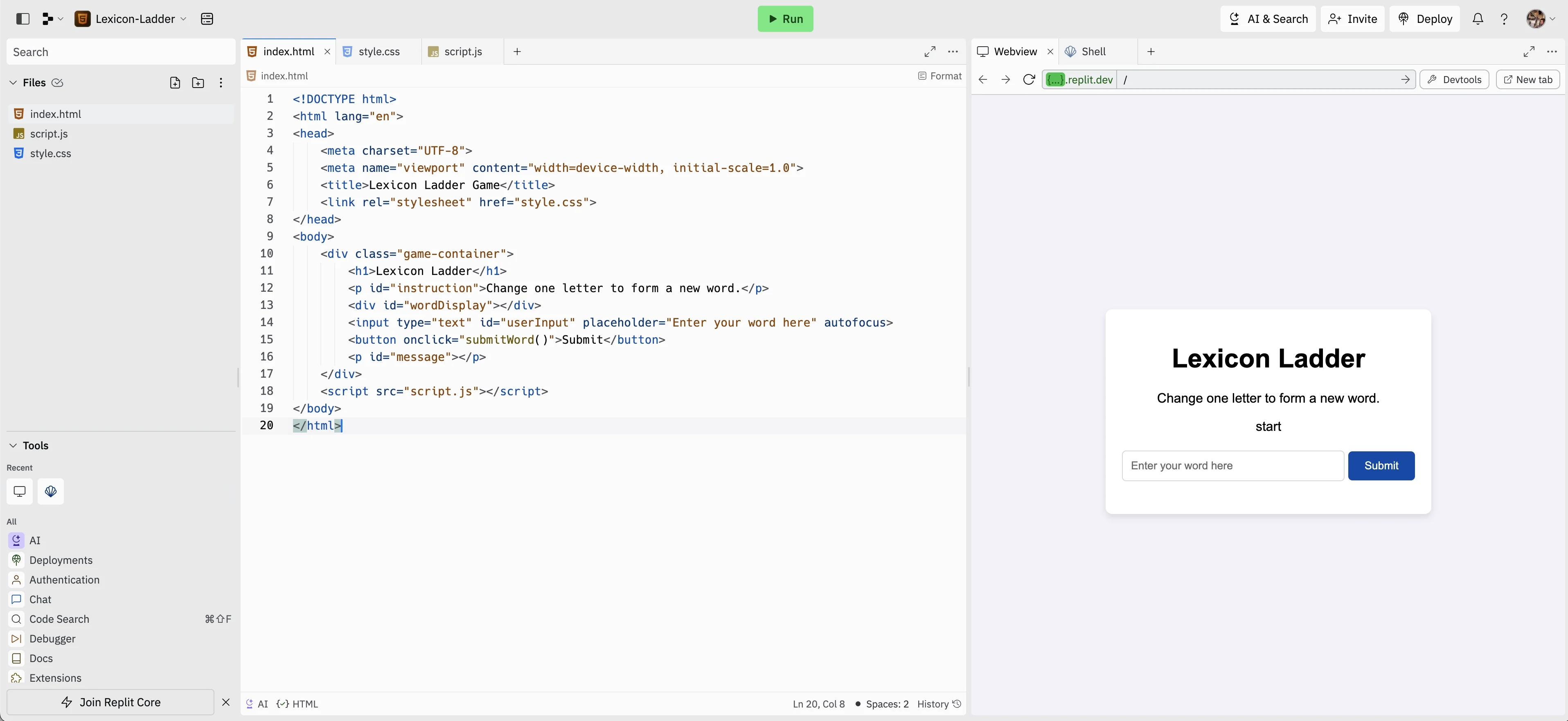Switch to the Shell tab

tap(1093, 52)
